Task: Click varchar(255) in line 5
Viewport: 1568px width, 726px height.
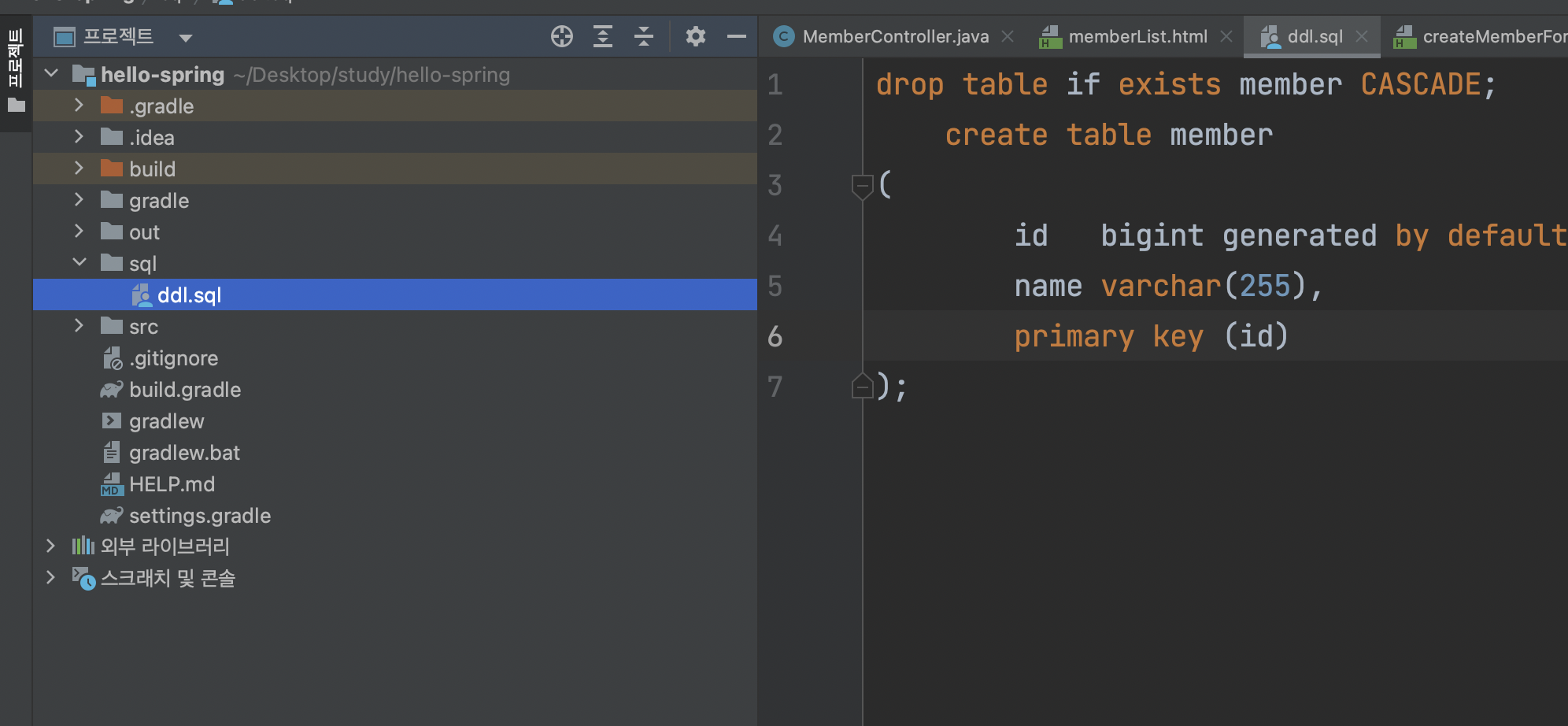Action: (1204, 286)
